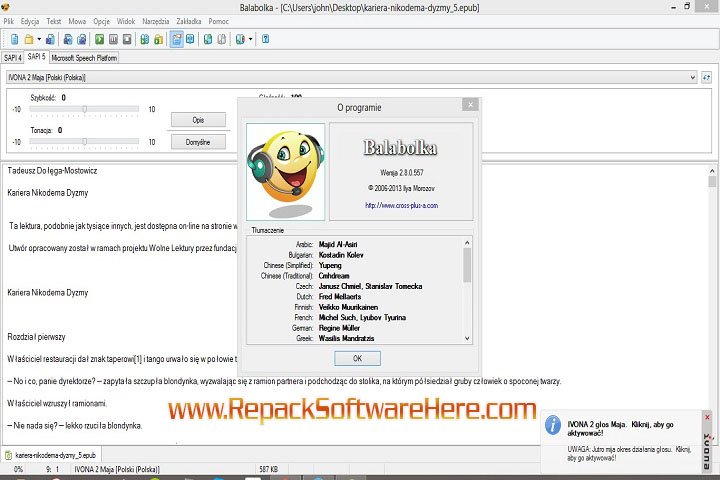This screenshot has width=720, height=480.
Task: Select translator name Kostadin Kolev
Action: 341,255
